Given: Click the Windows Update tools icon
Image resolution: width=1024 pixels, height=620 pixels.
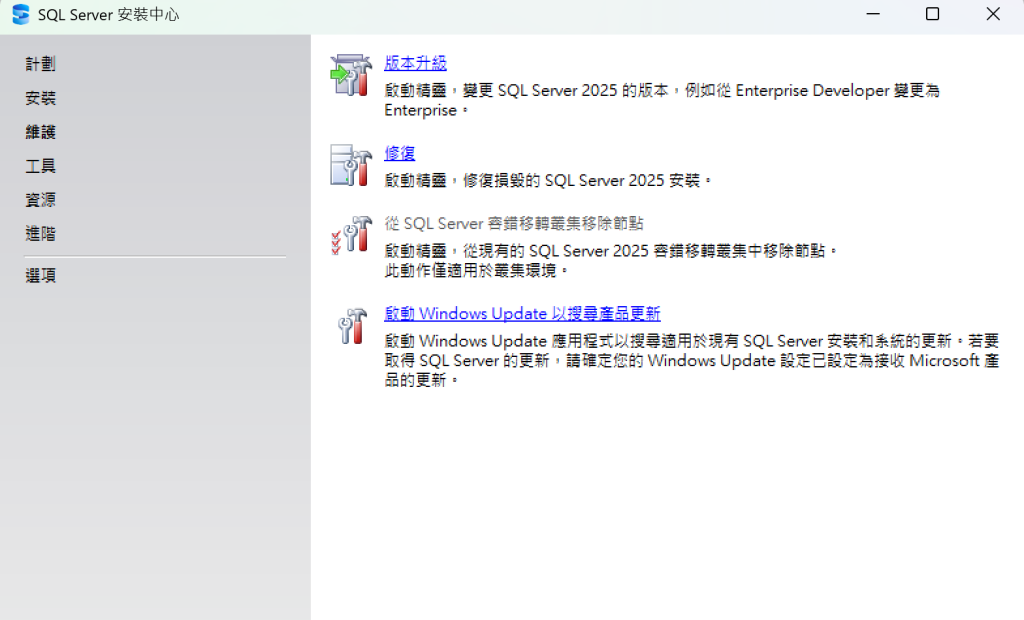Looking at the screenshot, I should tap(352, 325).
